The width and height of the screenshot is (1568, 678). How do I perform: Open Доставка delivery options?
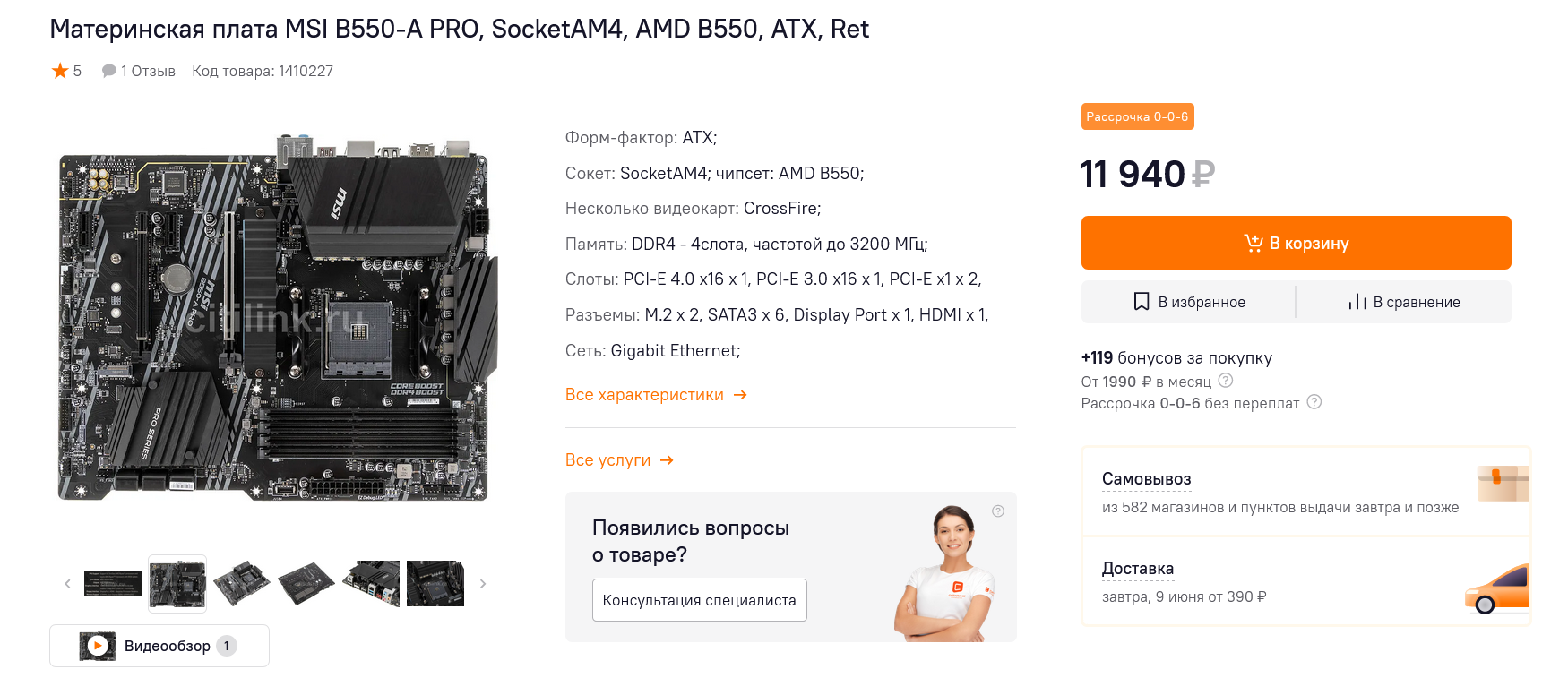(x=1137, y=569)
